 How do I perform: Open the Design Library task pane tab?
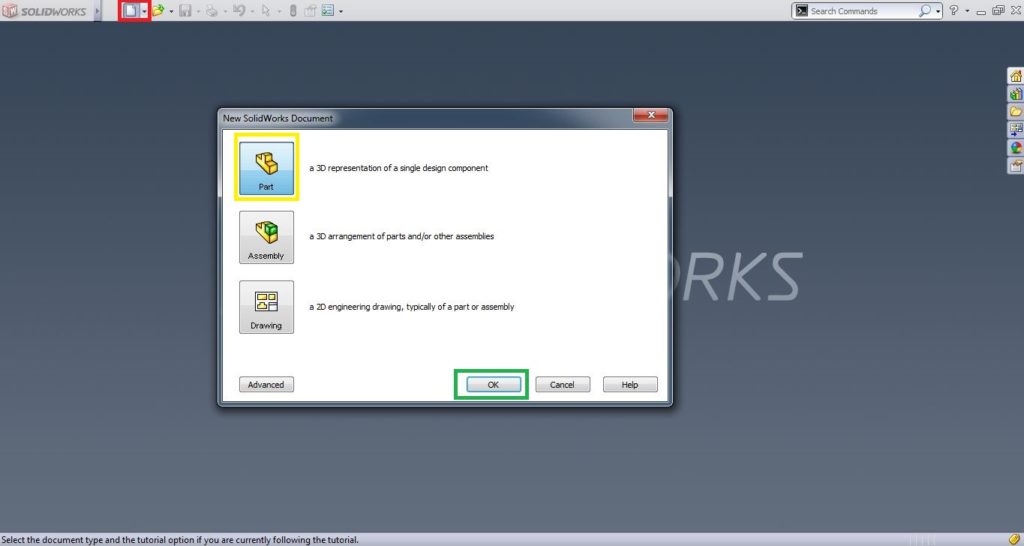[1016, 94]
